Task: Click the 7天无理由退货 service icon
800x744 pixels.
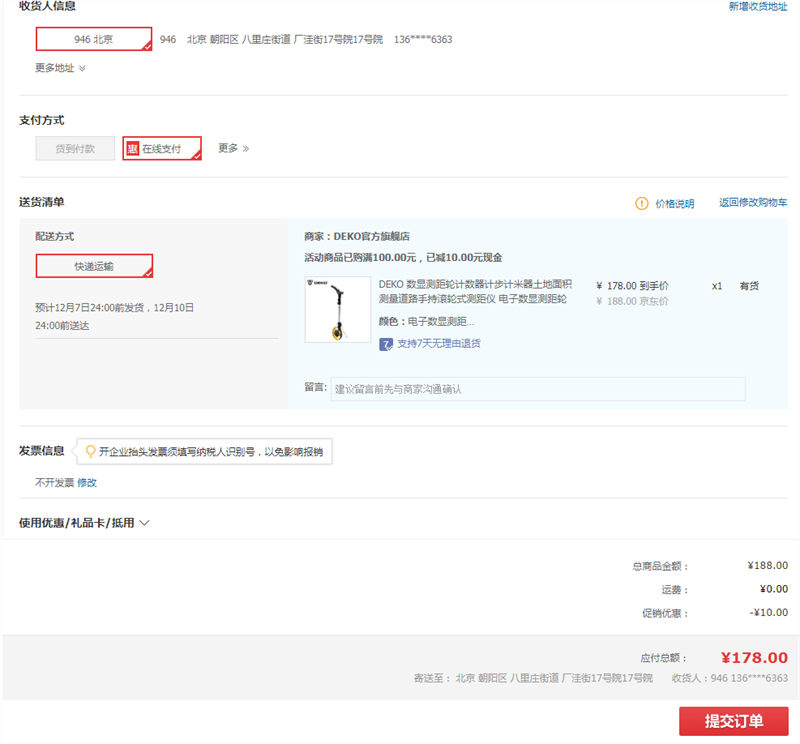Action: [x=384, y=343]
